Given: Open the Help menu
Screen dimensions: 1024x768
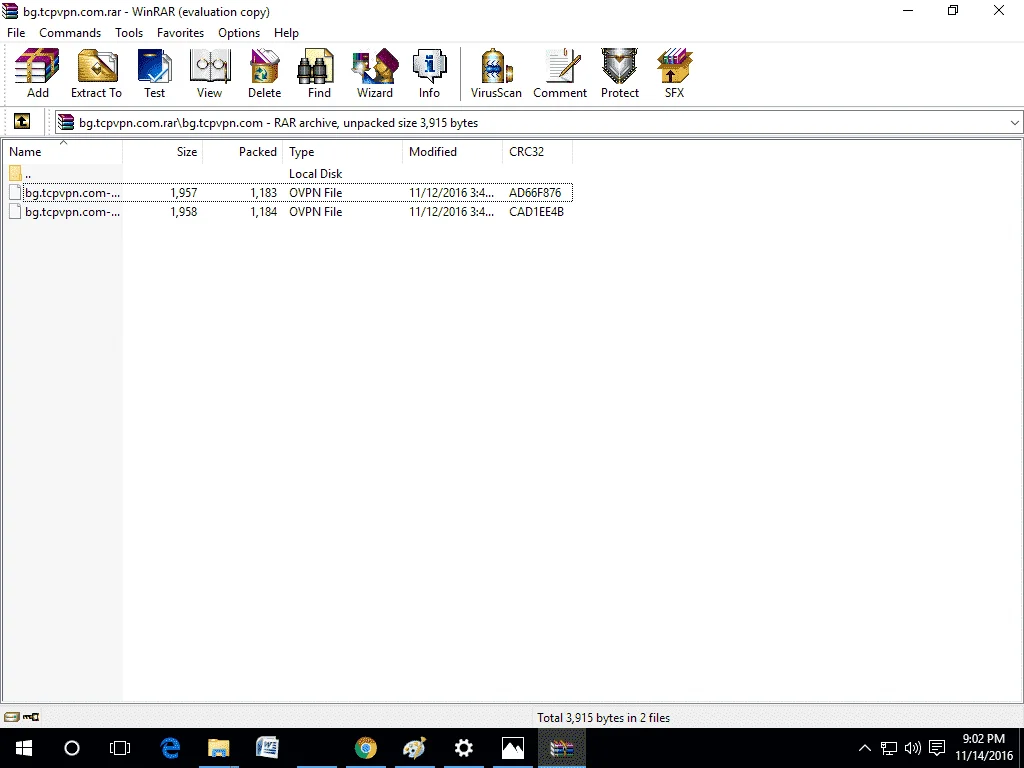Looking at the screenshot, I should point(286,33).
